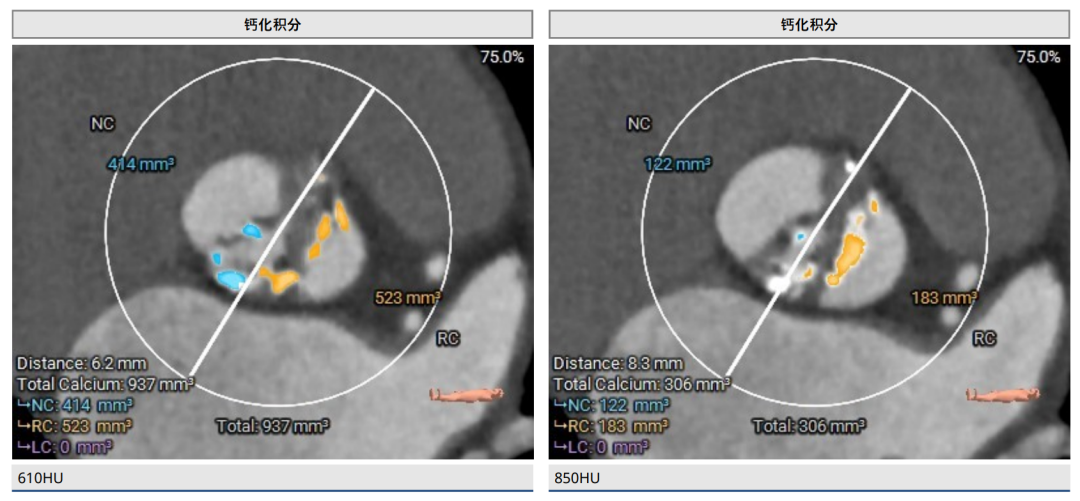Click the patient orientation figure in left panel

466,394
